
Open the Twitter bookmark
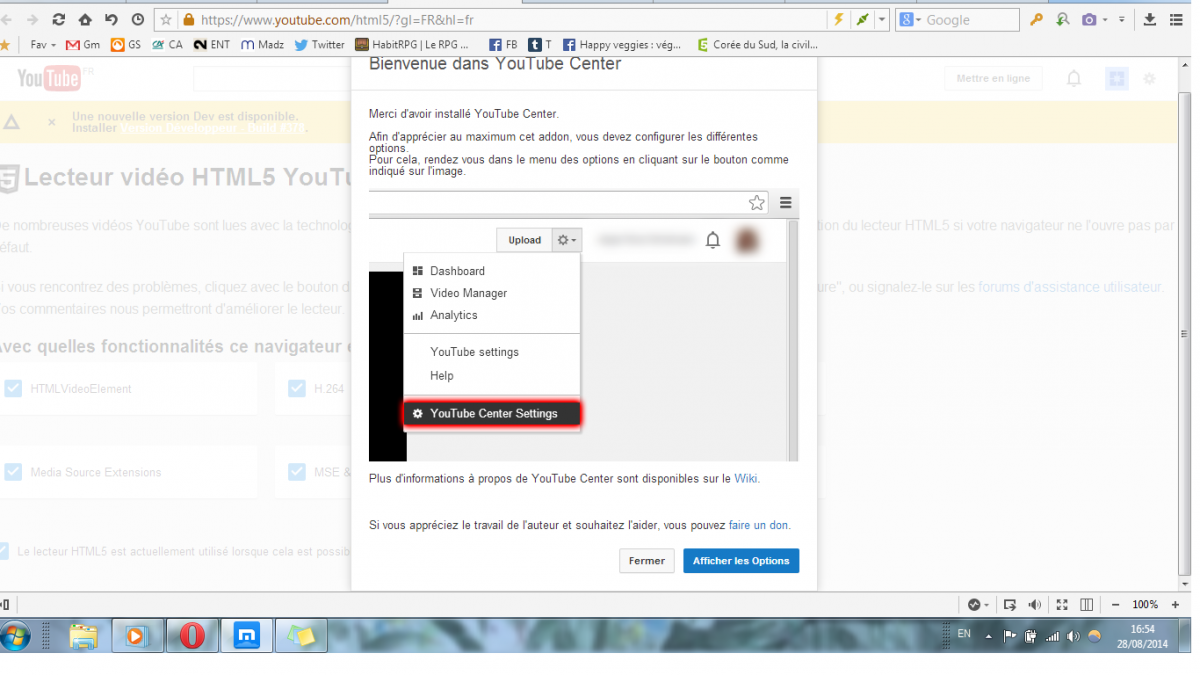click(x=319, y=45)
